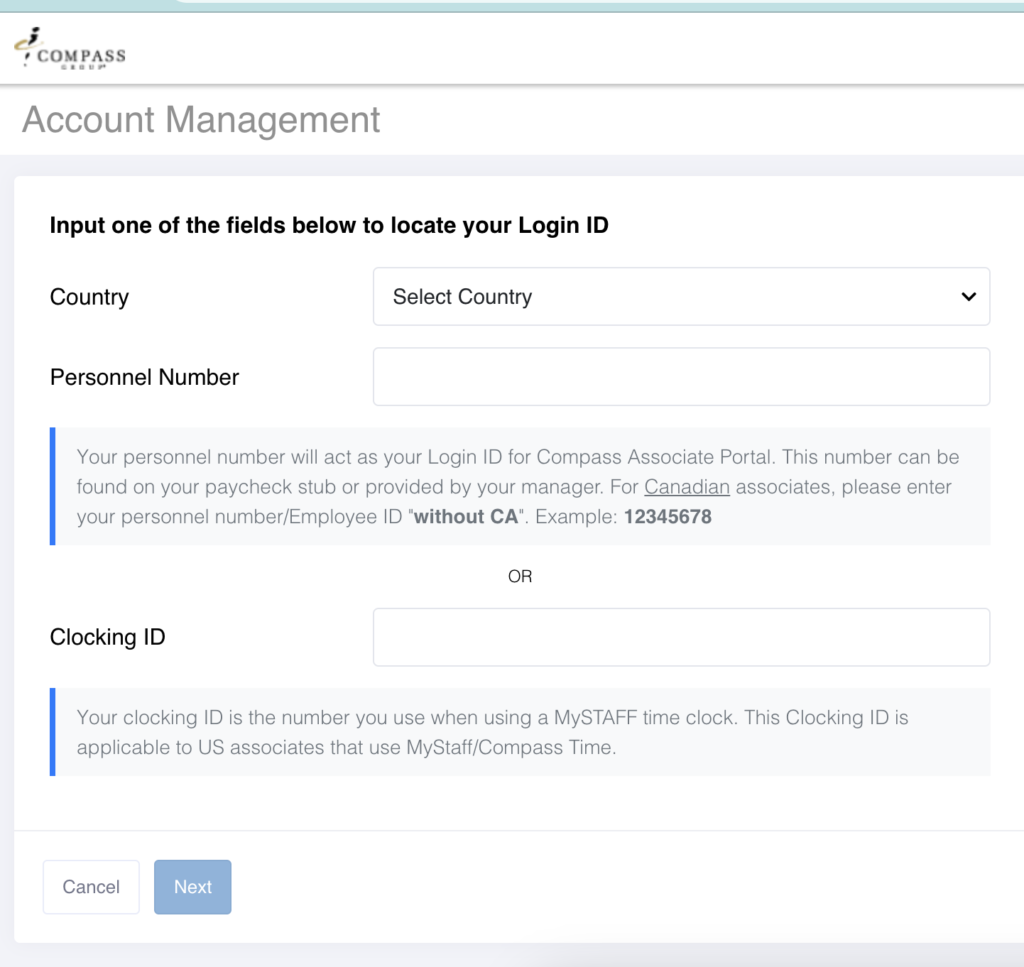Click the MySTAFF time clock help note

click(492, 732)
